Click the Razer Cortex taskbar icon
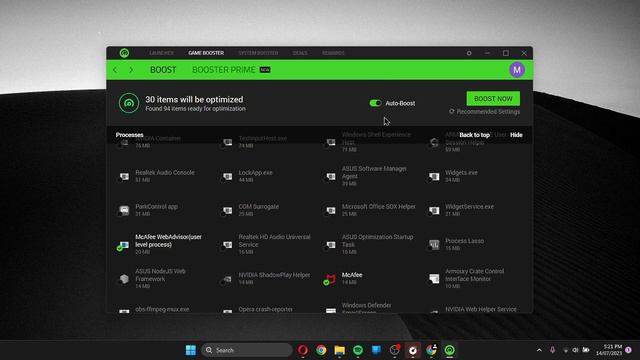Screen dimensions: 640x360 tap(449, 350)
